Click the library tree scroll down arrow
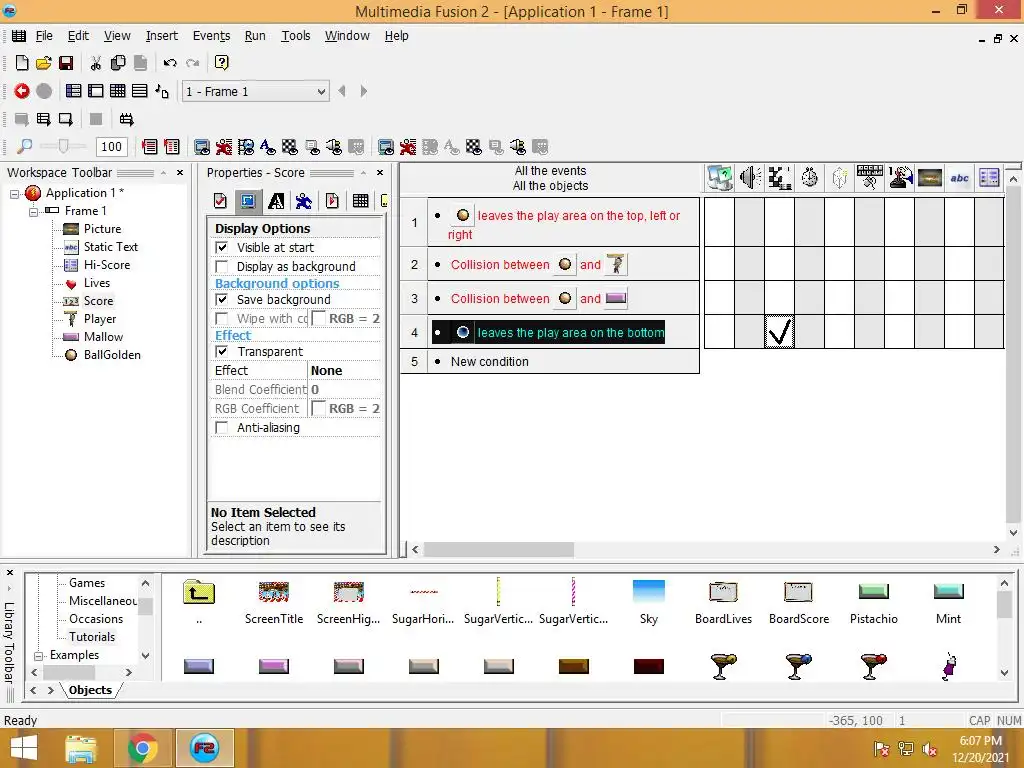This screenshot has width=1024, height=768. pos(146,655)
